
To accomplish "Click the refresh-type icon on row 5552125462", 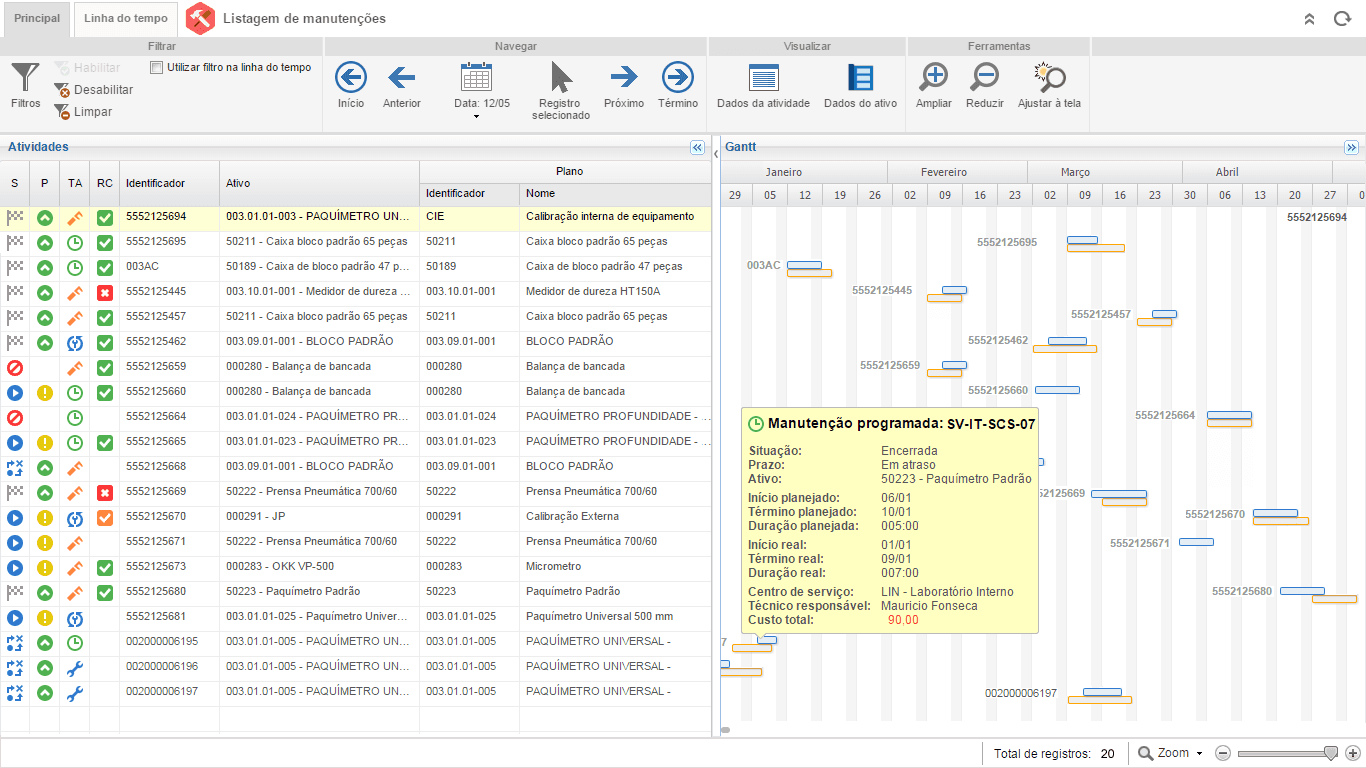I will 75,342.
